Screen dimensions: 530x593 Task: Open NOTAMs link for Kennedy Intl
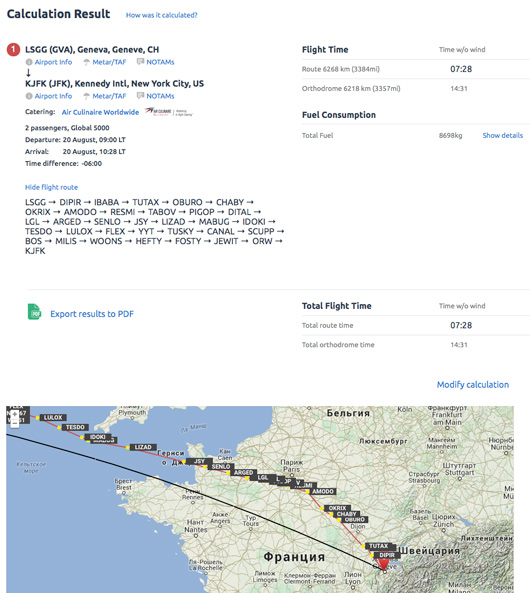point(160,96)
